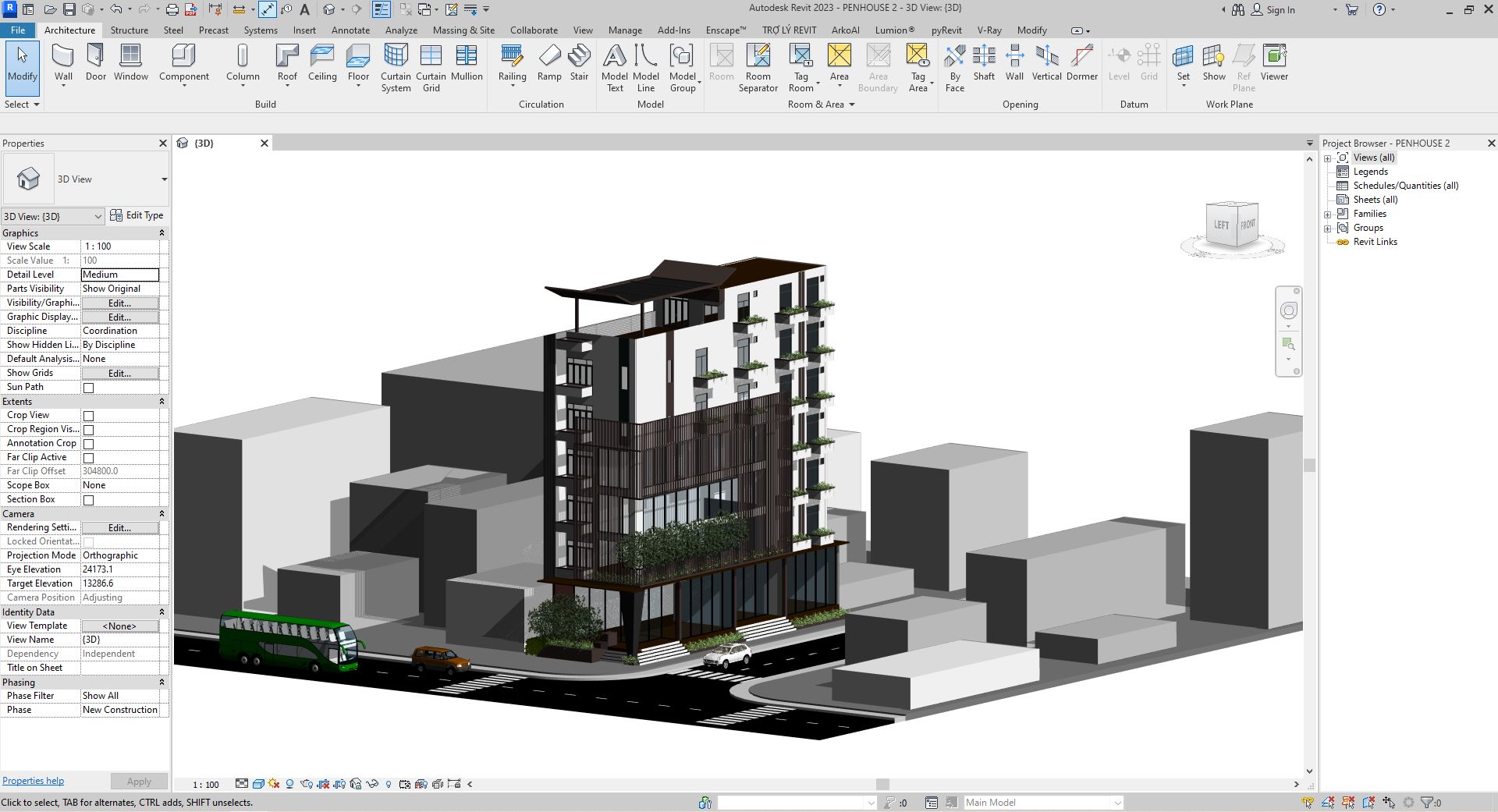Switch to the Annotate ribbon tab
This screenshot has width=1498, height=812.
click(350, 30)
